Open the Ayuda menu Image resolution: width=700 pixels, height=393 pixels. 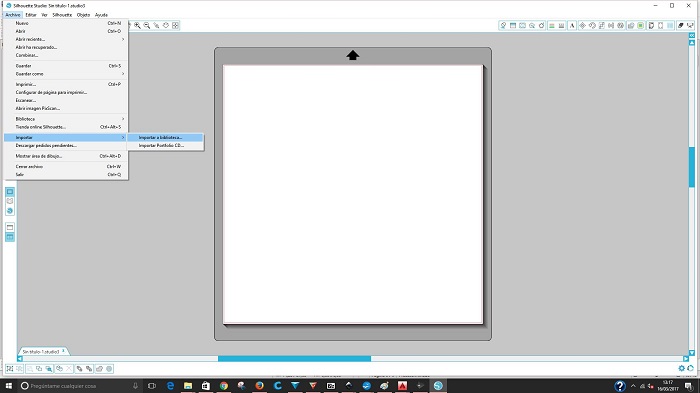point(101,15)
